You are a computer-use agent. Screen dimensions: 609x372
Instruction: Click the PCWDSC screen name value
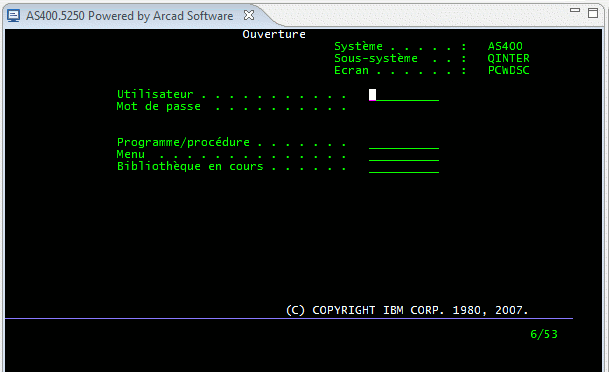point(508,70)
